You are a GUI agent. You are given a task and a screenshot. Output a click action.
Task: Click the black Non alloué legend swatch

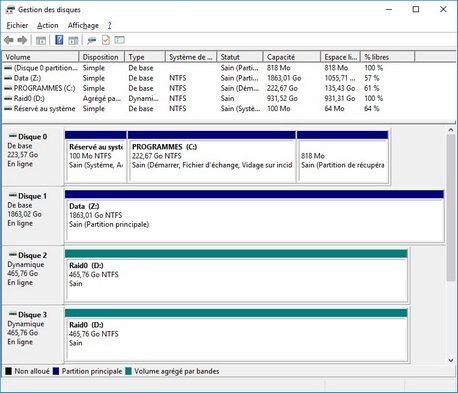click(9, 371)
